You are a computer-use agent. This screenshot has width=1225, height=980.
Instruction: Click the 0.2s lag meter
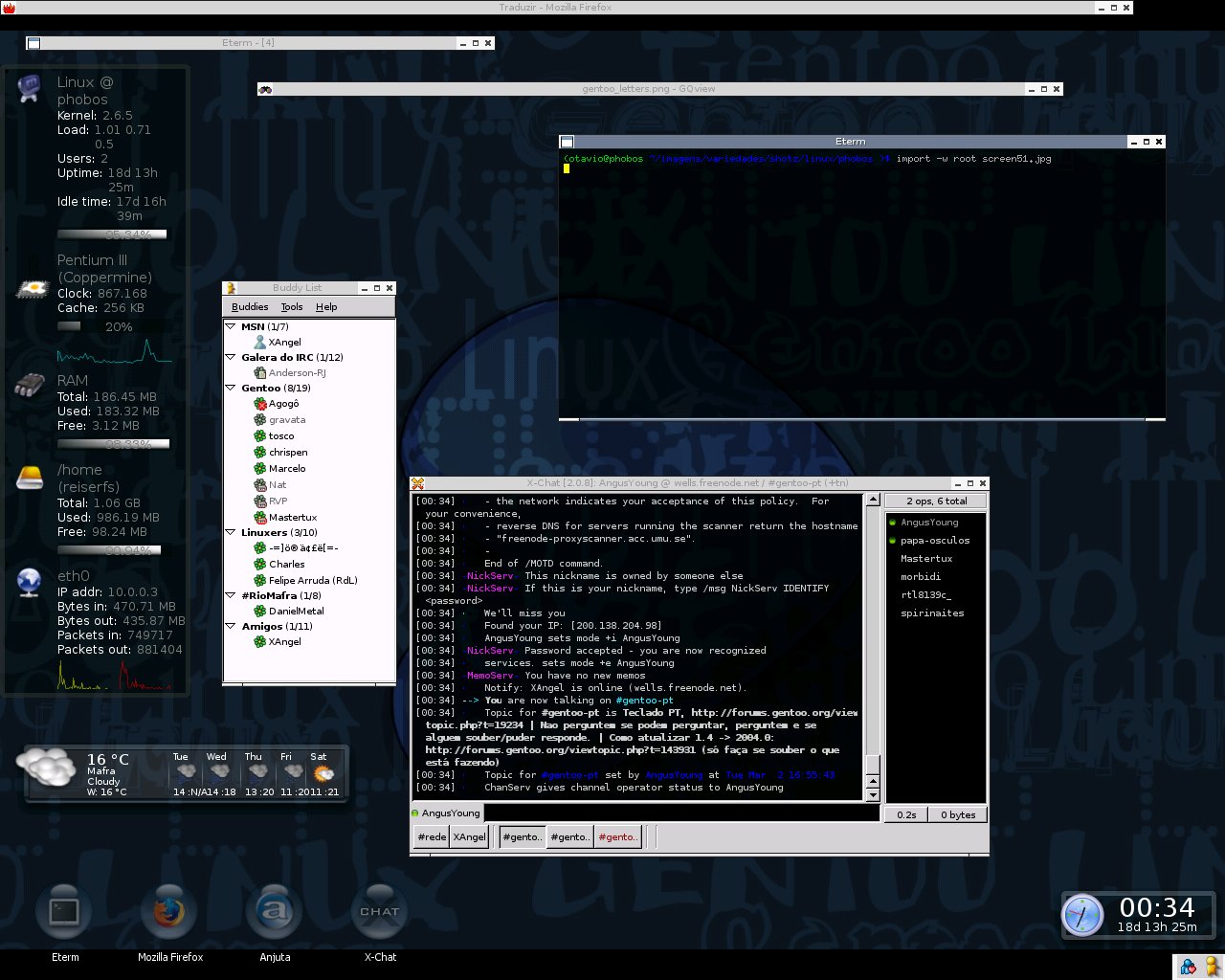point(906,814)
